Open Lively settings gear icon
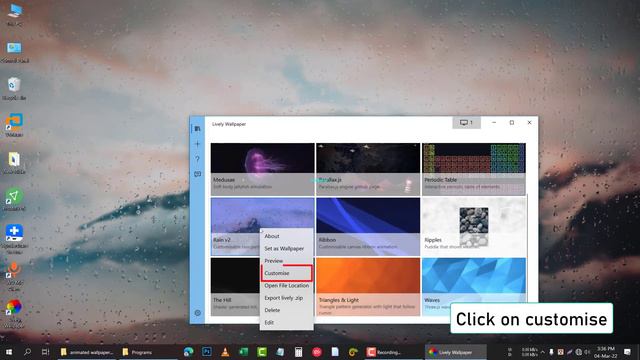The image size is (640, 360). [198, 313]
